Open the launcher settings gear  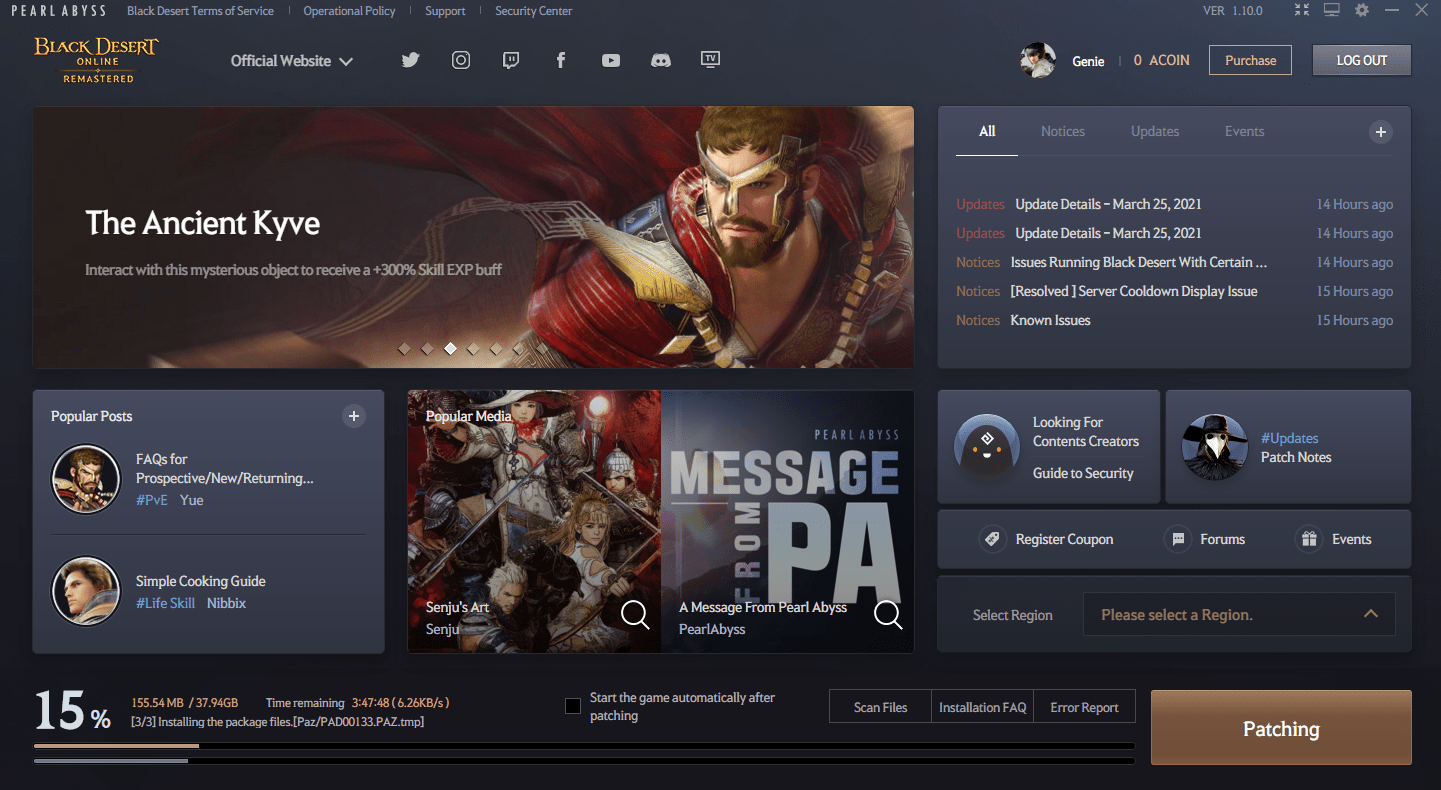click(1361, 10)
